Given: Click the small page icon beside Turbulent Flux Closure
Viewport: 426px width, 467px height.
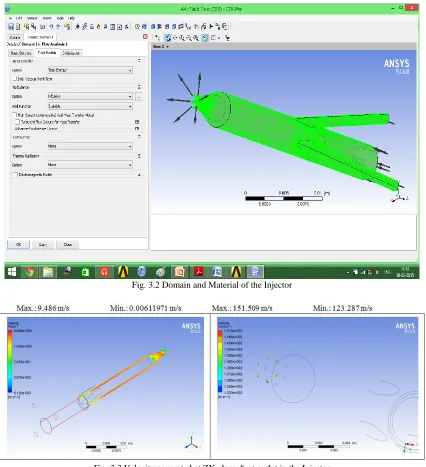Looking at the screenshot, I should pyautogui.click(x=137, y=122).
